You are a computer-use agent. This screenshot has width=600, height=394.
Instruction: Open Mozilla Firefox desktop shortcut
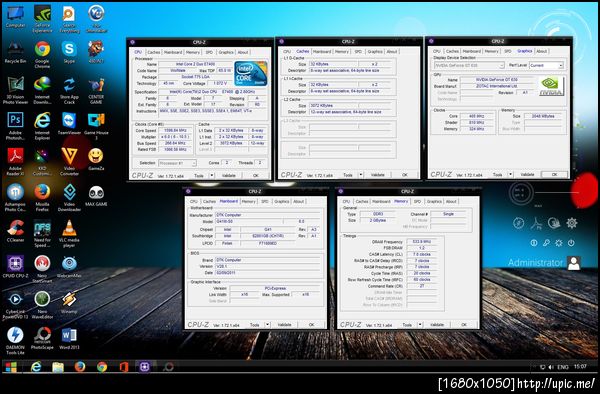(42, 197)
